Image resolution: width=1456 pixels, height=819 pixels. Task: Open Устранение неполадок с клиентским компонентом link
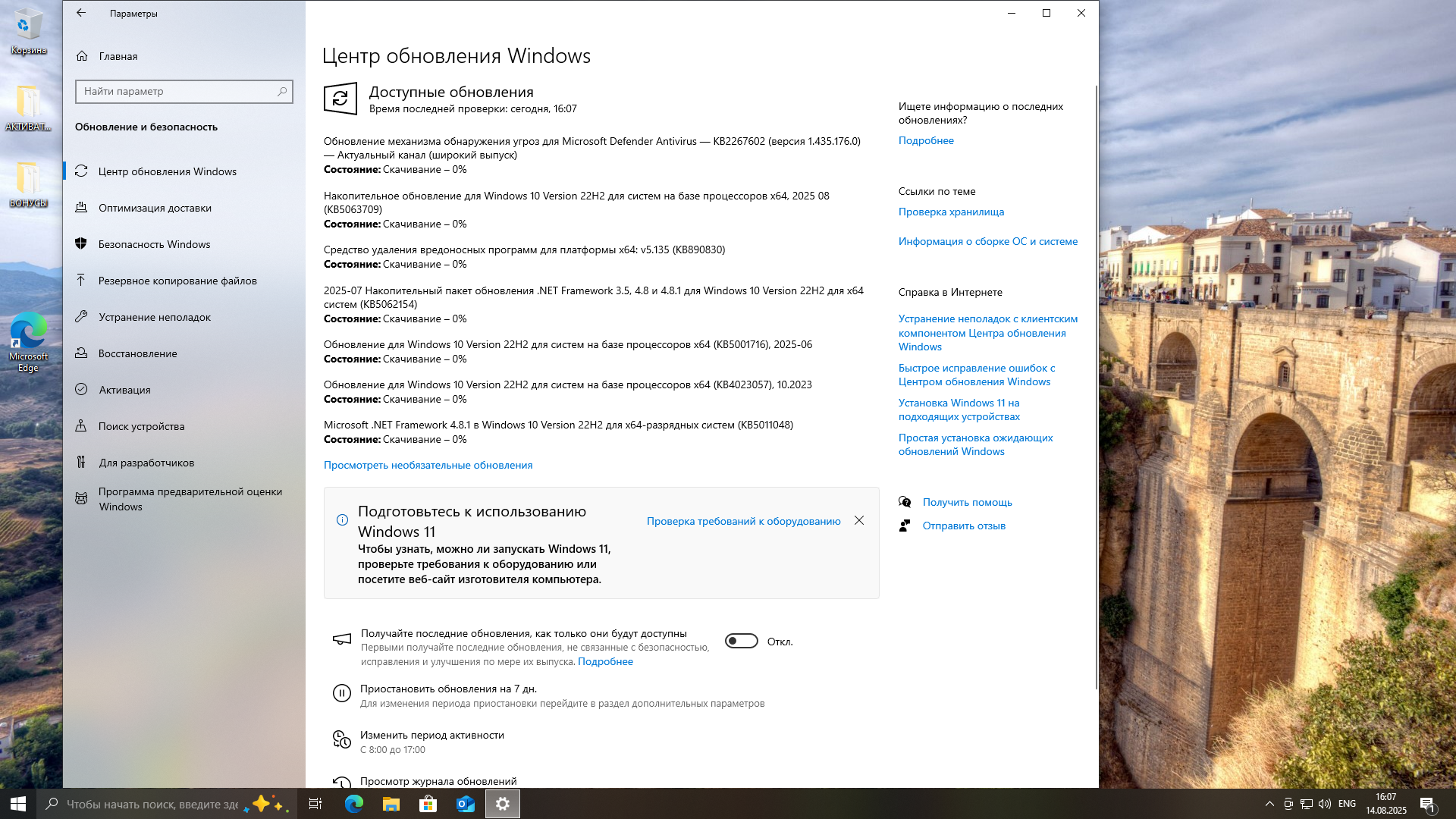click(987, 333)
